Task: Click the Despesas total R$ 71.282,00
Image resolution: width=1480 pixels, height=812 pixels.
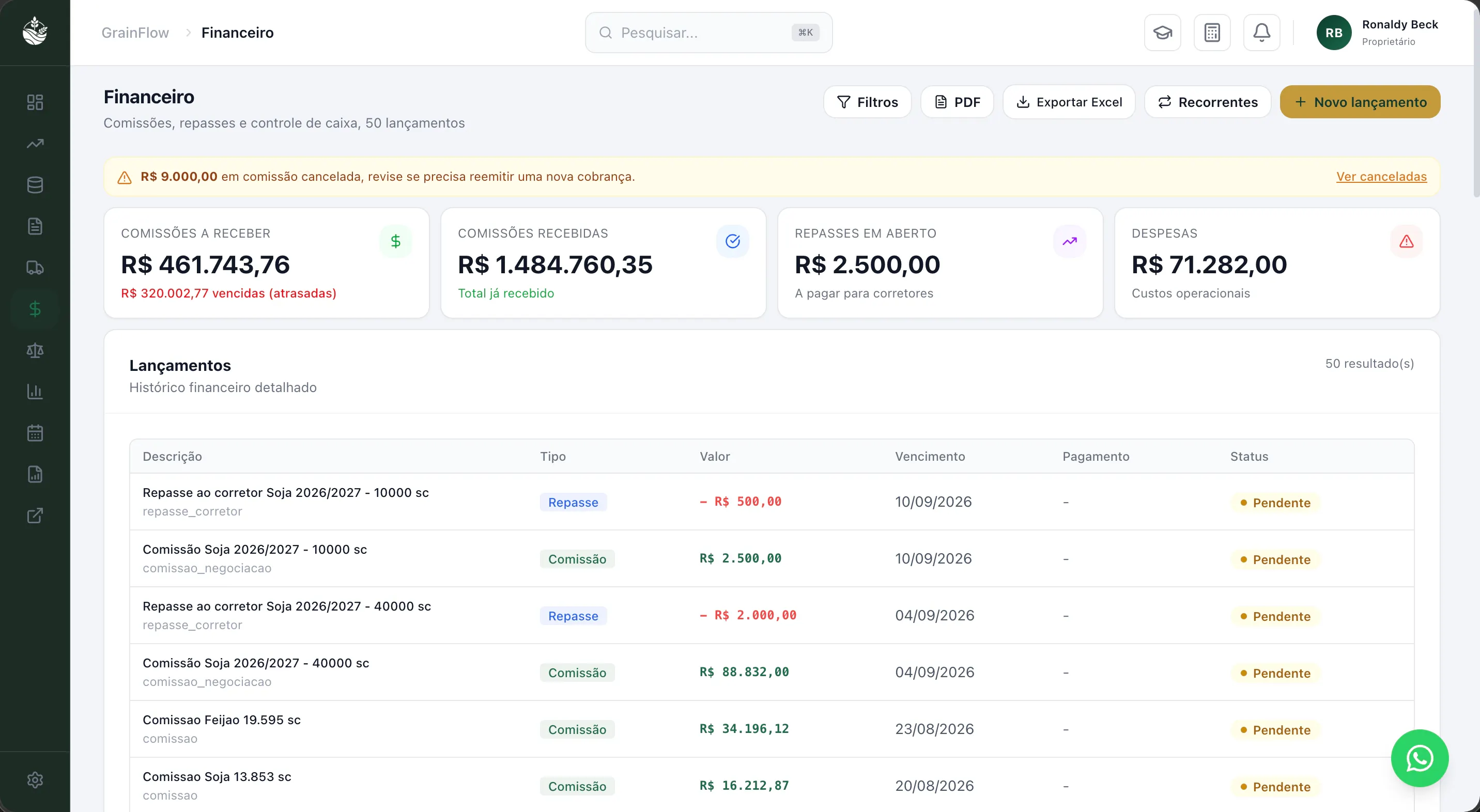Action: tap(1209, 265)
